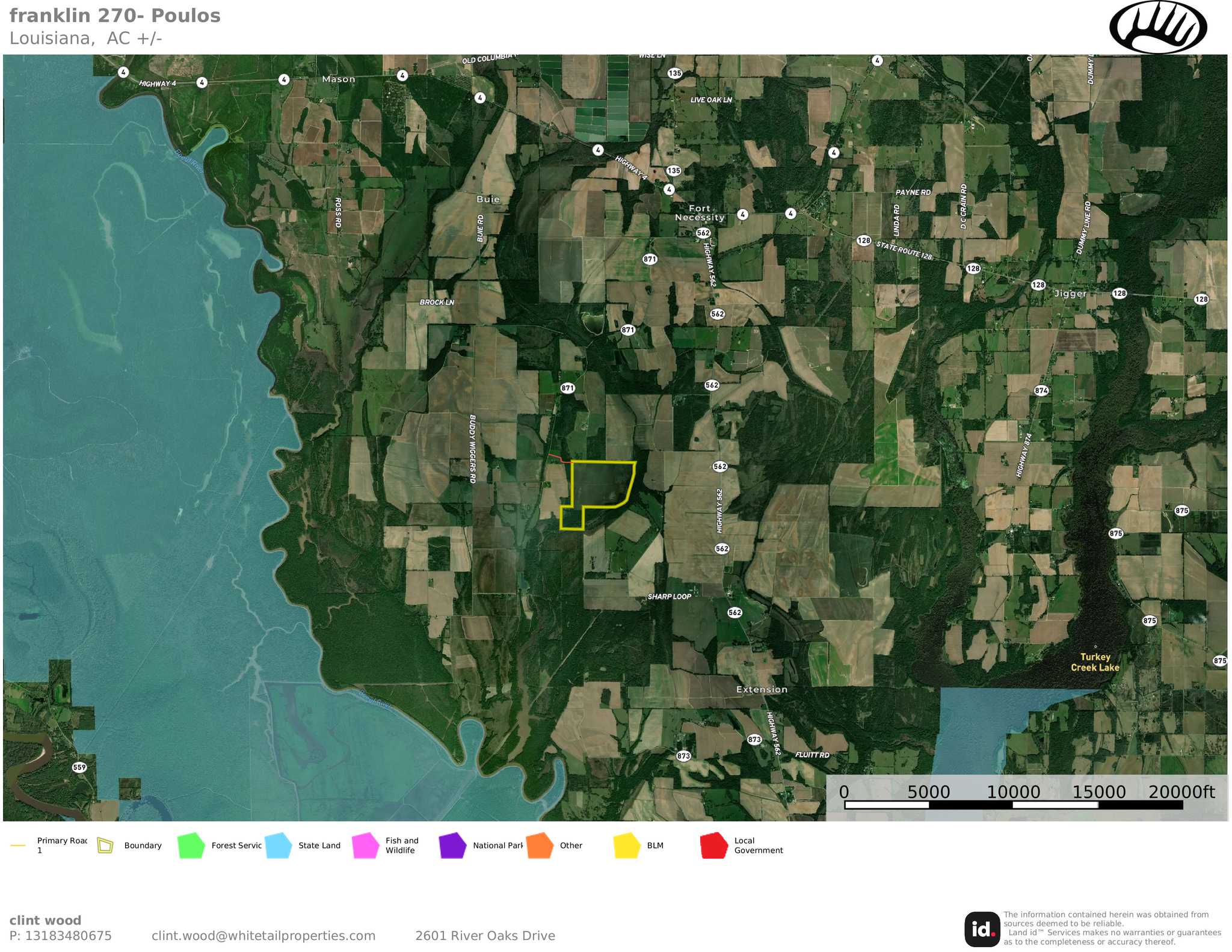Click the orange Other legend swatch

pyautogui.click(x=540, y=846)
